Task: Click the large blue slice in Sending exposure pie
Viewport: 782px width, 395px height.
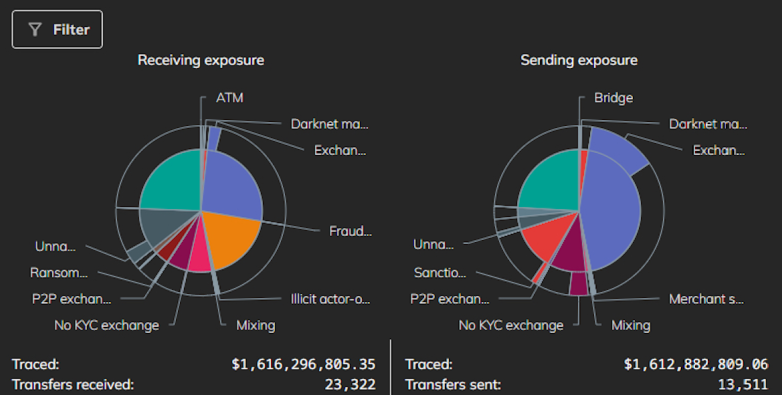Action: coord(613,214)
